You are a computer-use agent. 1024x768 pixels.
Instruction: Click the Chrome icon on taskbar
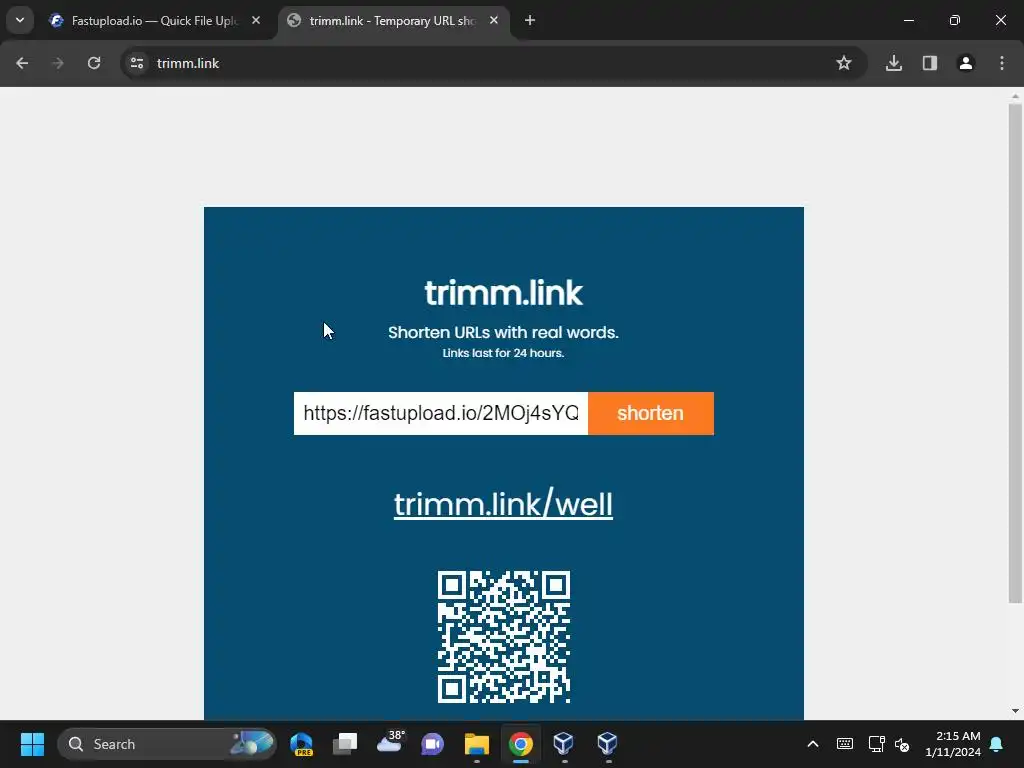coord(520,744)
